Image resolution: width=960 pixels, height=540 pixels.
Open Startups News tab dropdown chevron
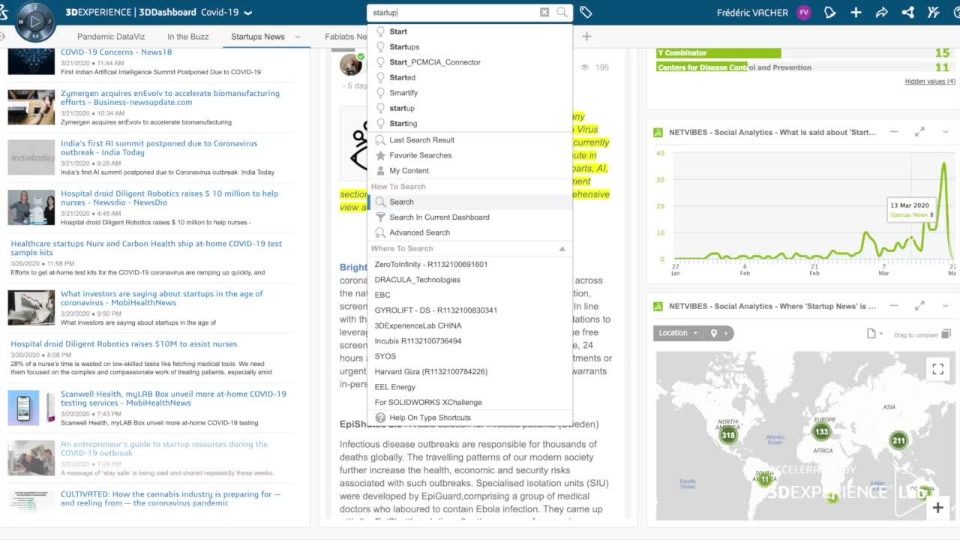pyautogui.click(x=298, y=37)
